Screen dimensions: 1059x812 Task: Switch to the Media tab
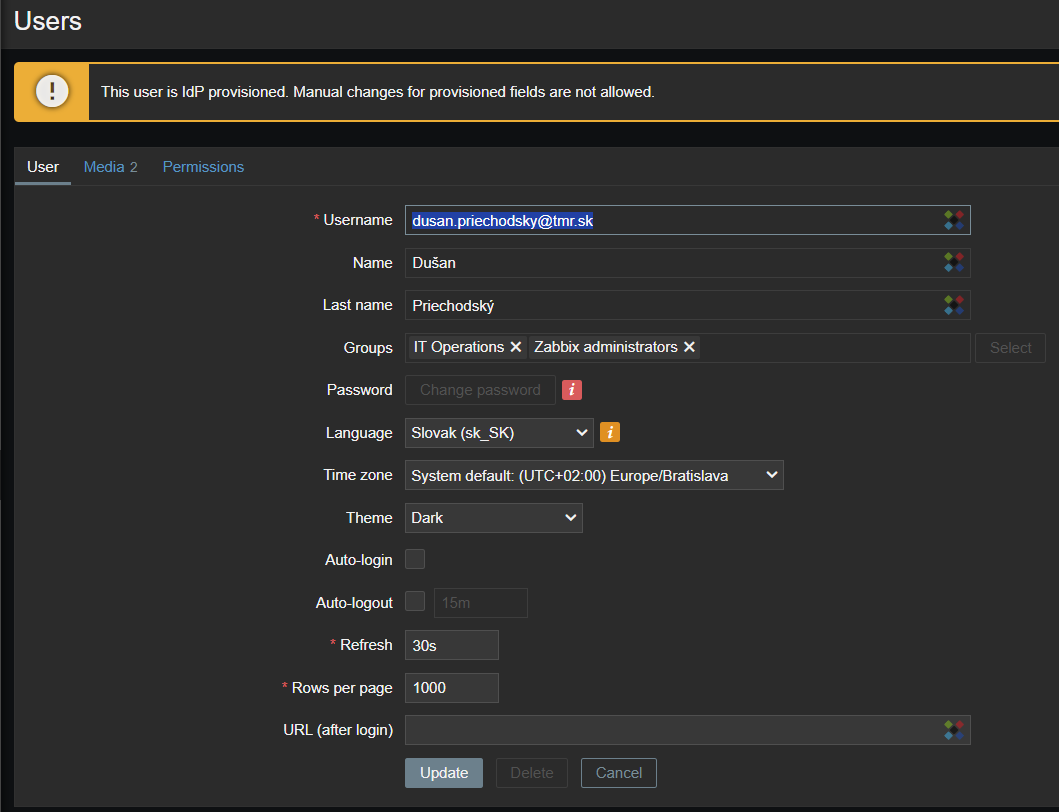pos(110,167)
